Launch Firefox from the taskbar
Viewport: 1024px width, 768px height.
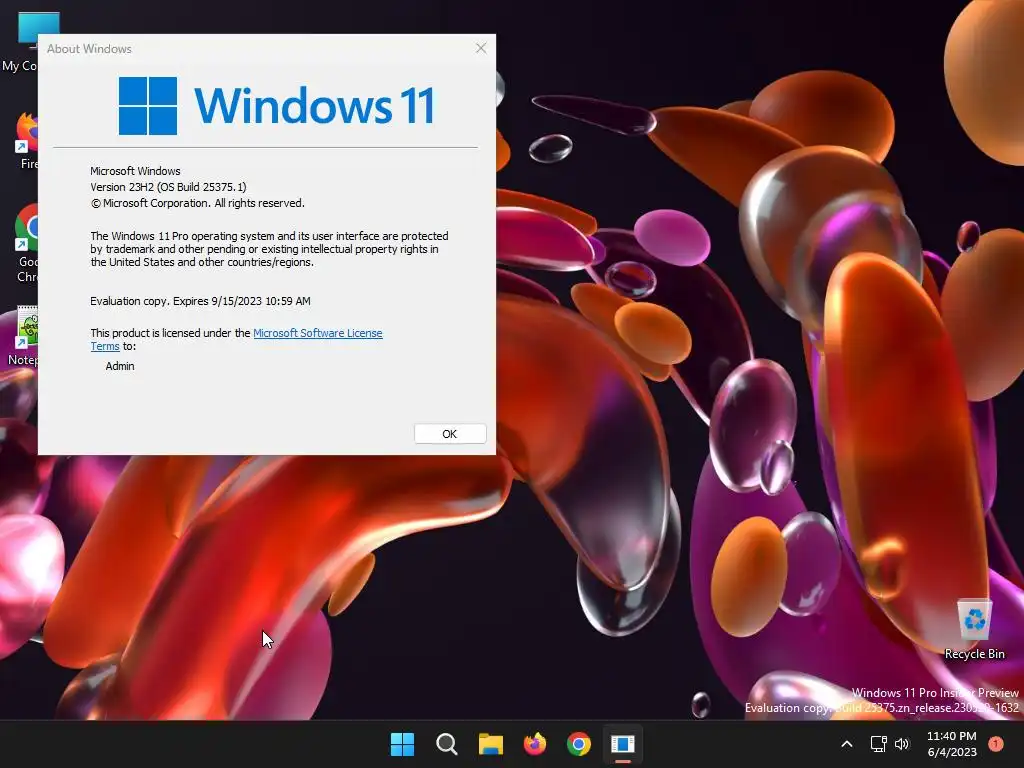pyautogui.click(x=535, y=744)
